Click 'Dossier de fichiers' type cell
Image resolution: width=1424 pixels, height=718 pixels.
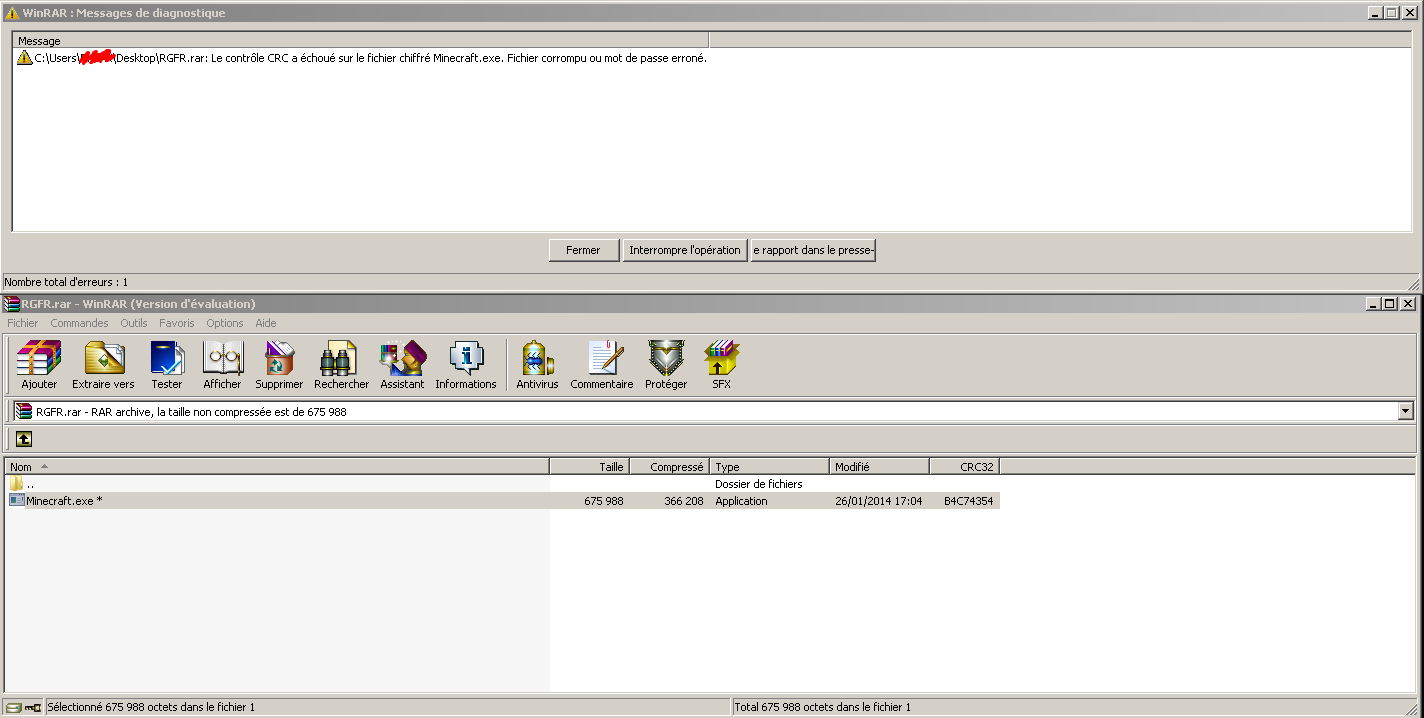tap(758, 484)
